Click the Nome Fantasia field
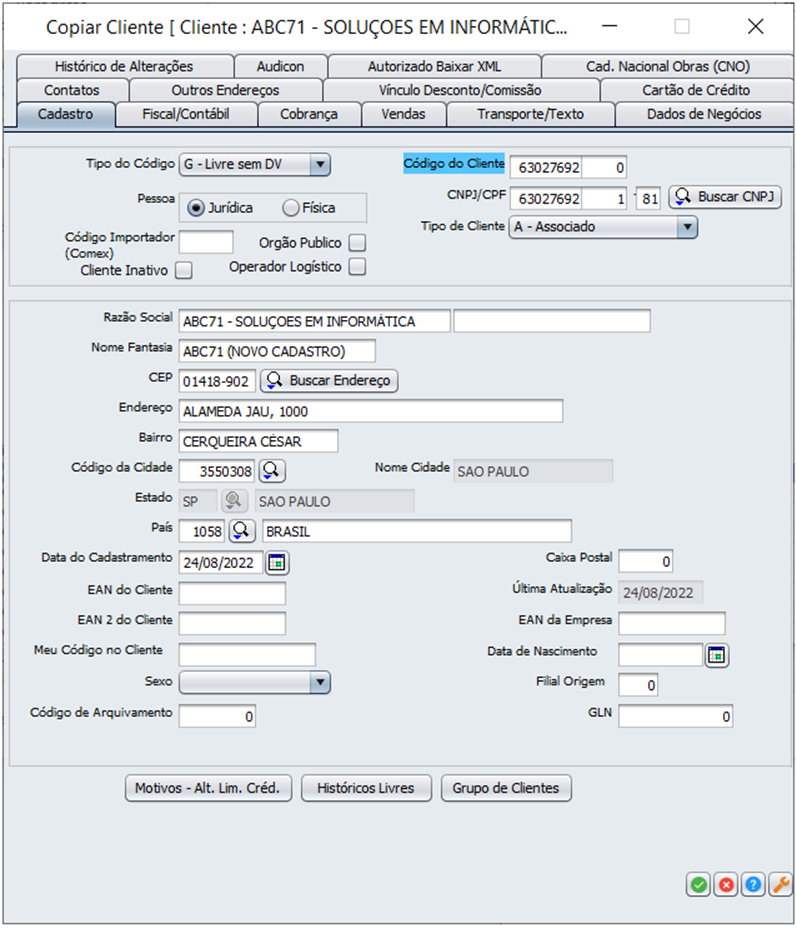The height and width of the screenshot is (928, 797). pyautogui.click(x=277, y=352)
